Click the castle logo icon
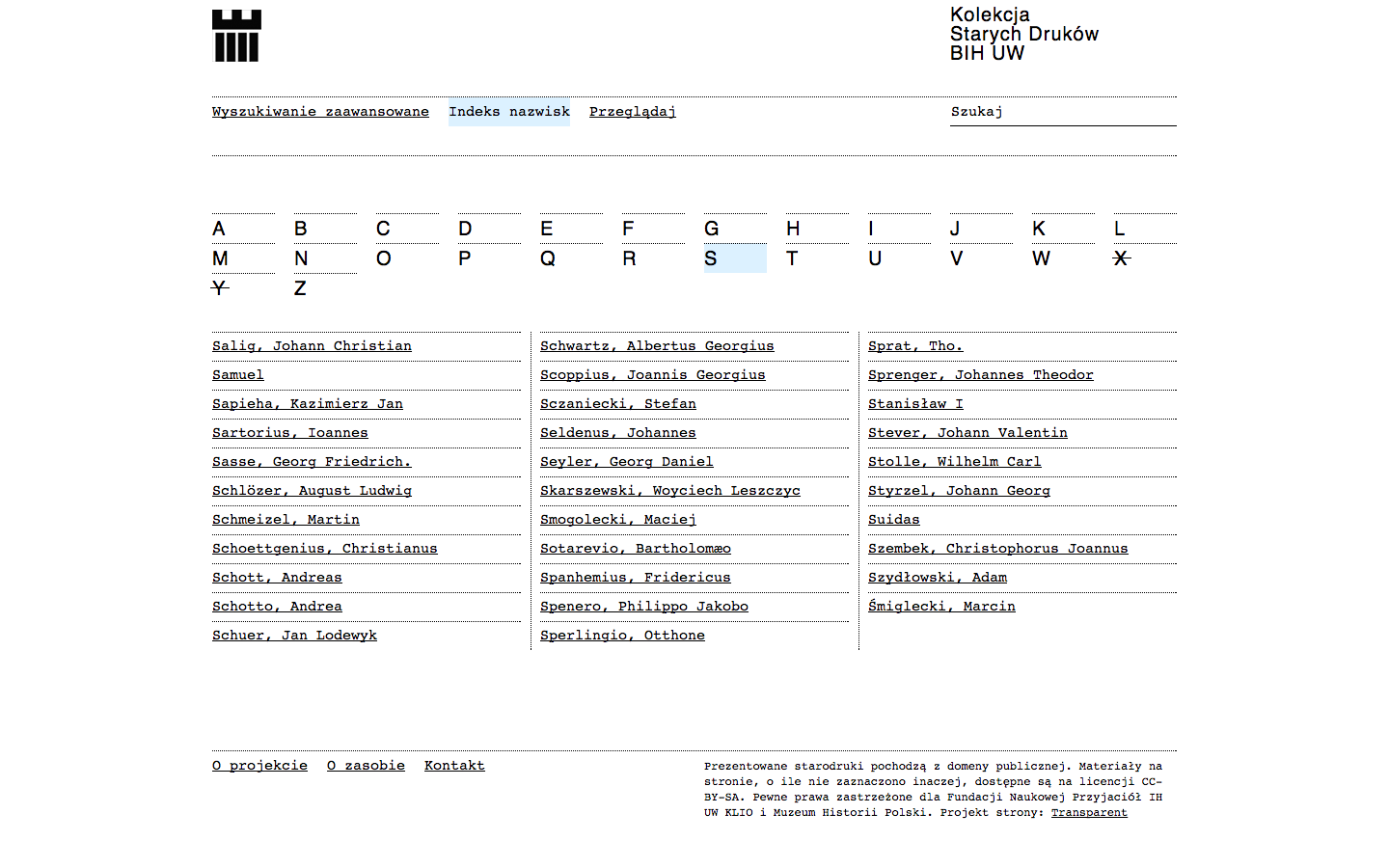The height and width of the screenshot is (868, 1389). 234,35
